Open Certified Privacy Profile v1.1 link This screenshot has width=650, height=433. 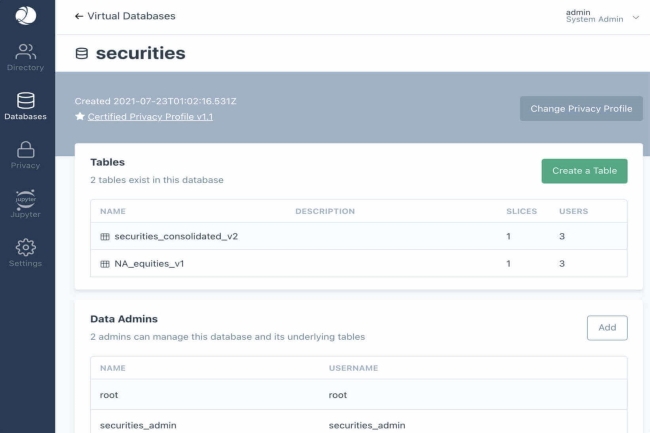pyautogui.click(x=150, y=117)
